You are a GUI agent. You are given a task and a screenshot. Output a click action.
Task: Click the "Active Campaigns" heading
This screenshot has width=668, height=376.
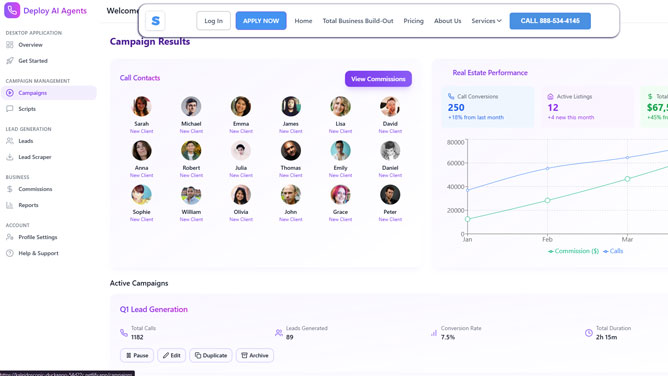(x=139, y=283)
